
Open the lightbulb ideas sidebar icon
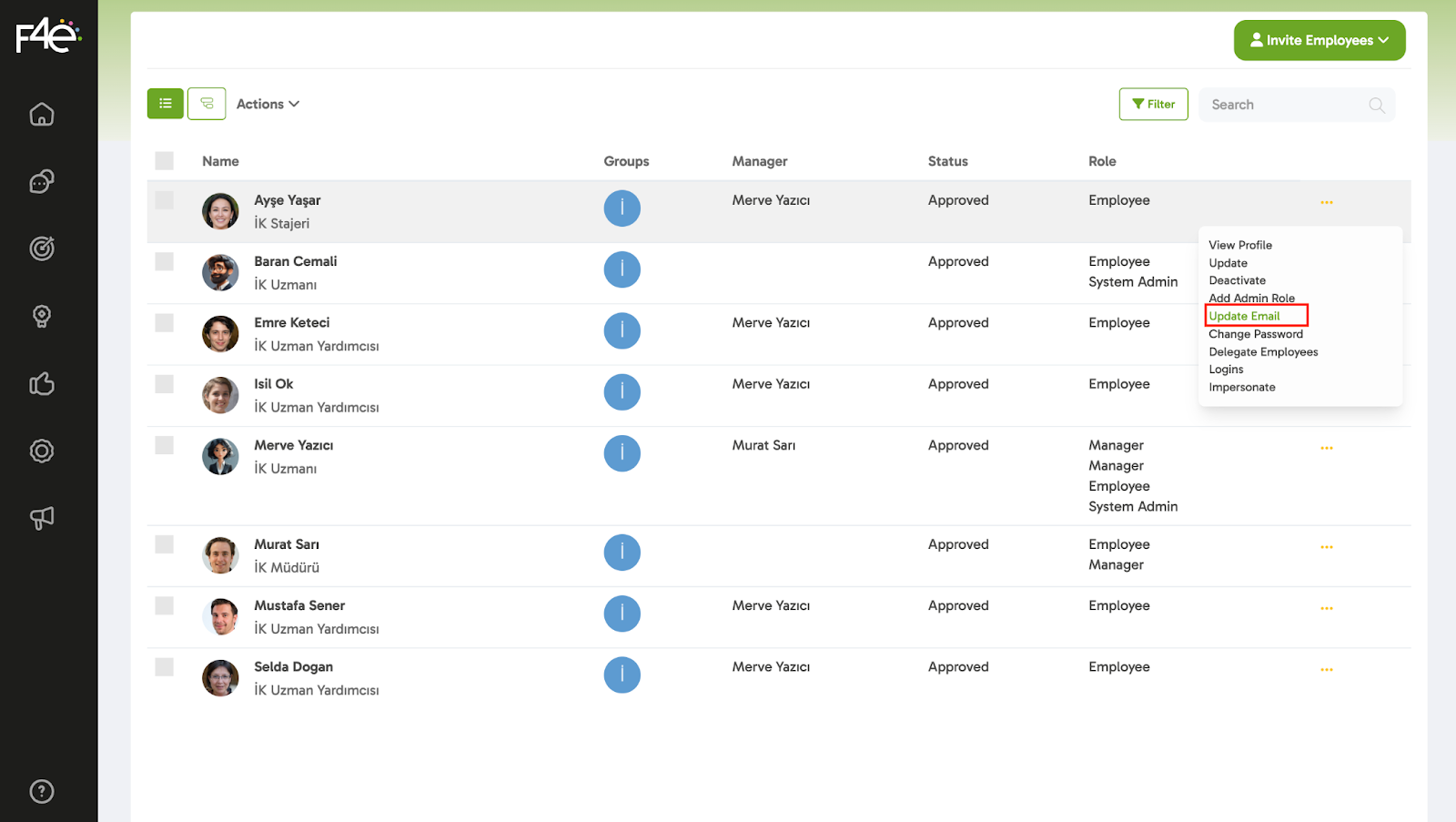(42, 316)
